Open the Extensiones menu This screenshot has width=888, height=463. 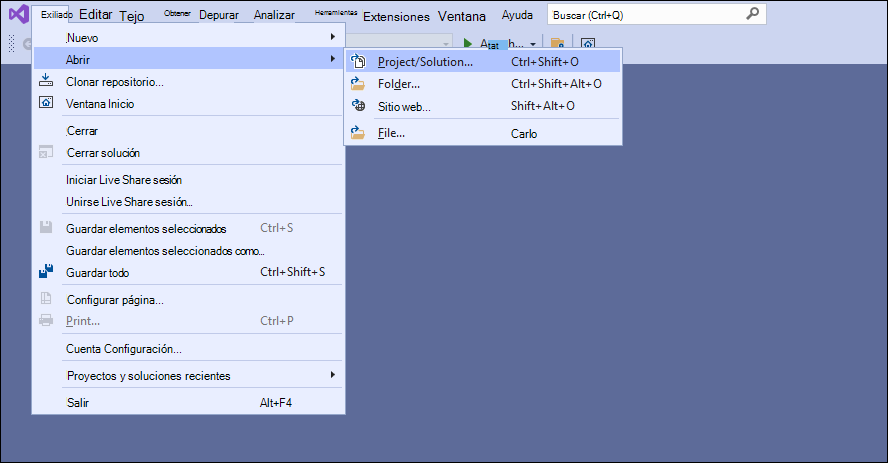tap(396, 17)
